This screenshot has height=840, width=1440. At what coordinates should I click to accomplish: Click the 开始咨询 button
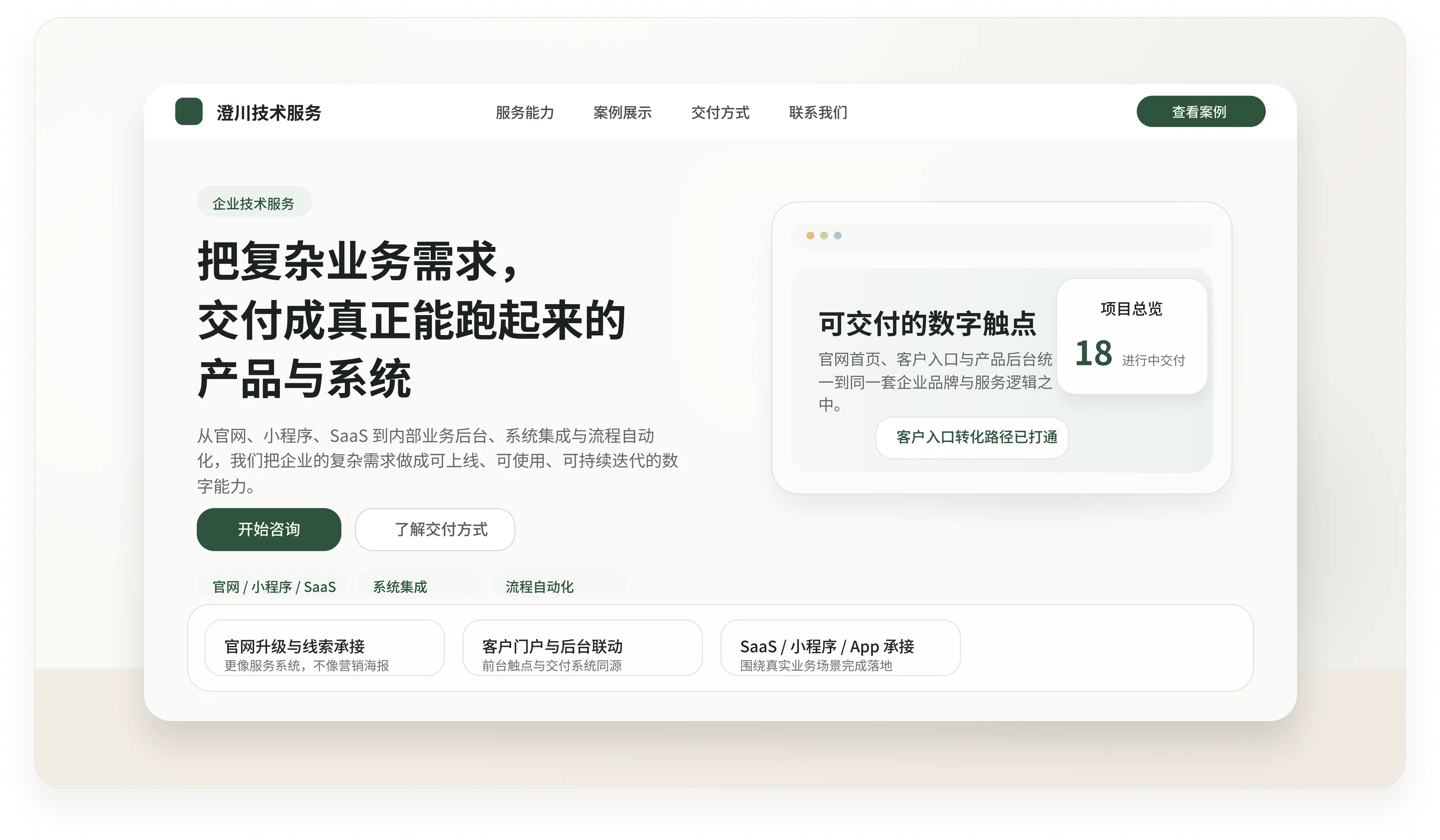[269, 529]
